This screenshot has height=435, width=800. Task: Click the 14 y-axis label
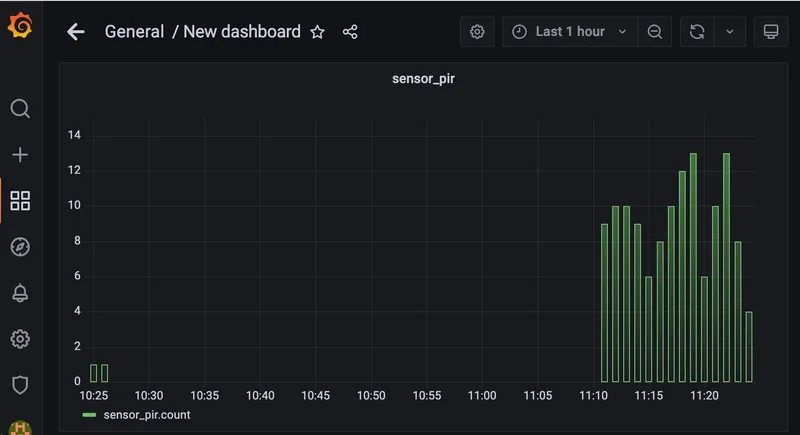coord(74,135)
